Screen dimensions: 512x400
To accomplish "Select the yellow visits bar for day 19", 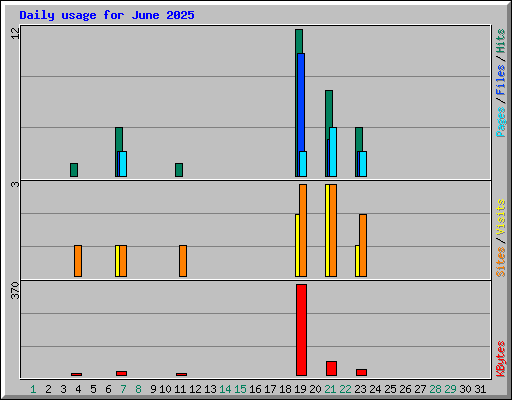I will pos(297,246).
